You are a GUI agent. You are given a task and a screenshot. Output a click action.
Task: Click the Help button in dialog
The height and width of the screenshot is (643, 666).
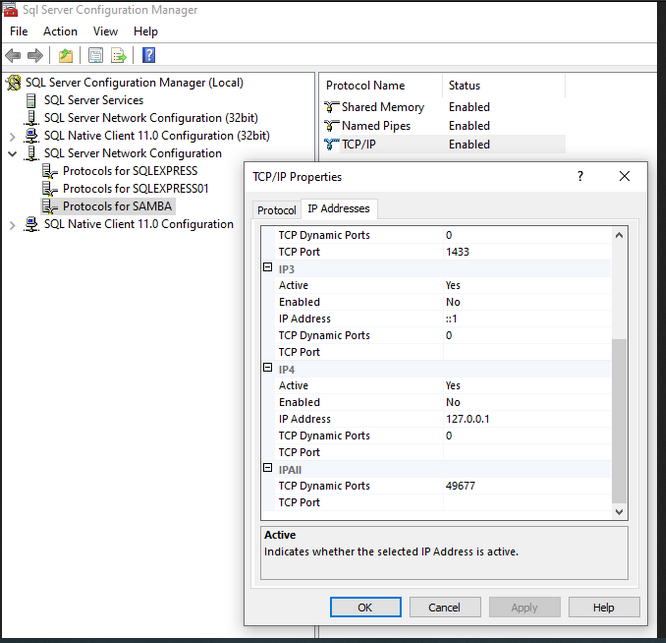pos(604,607)
